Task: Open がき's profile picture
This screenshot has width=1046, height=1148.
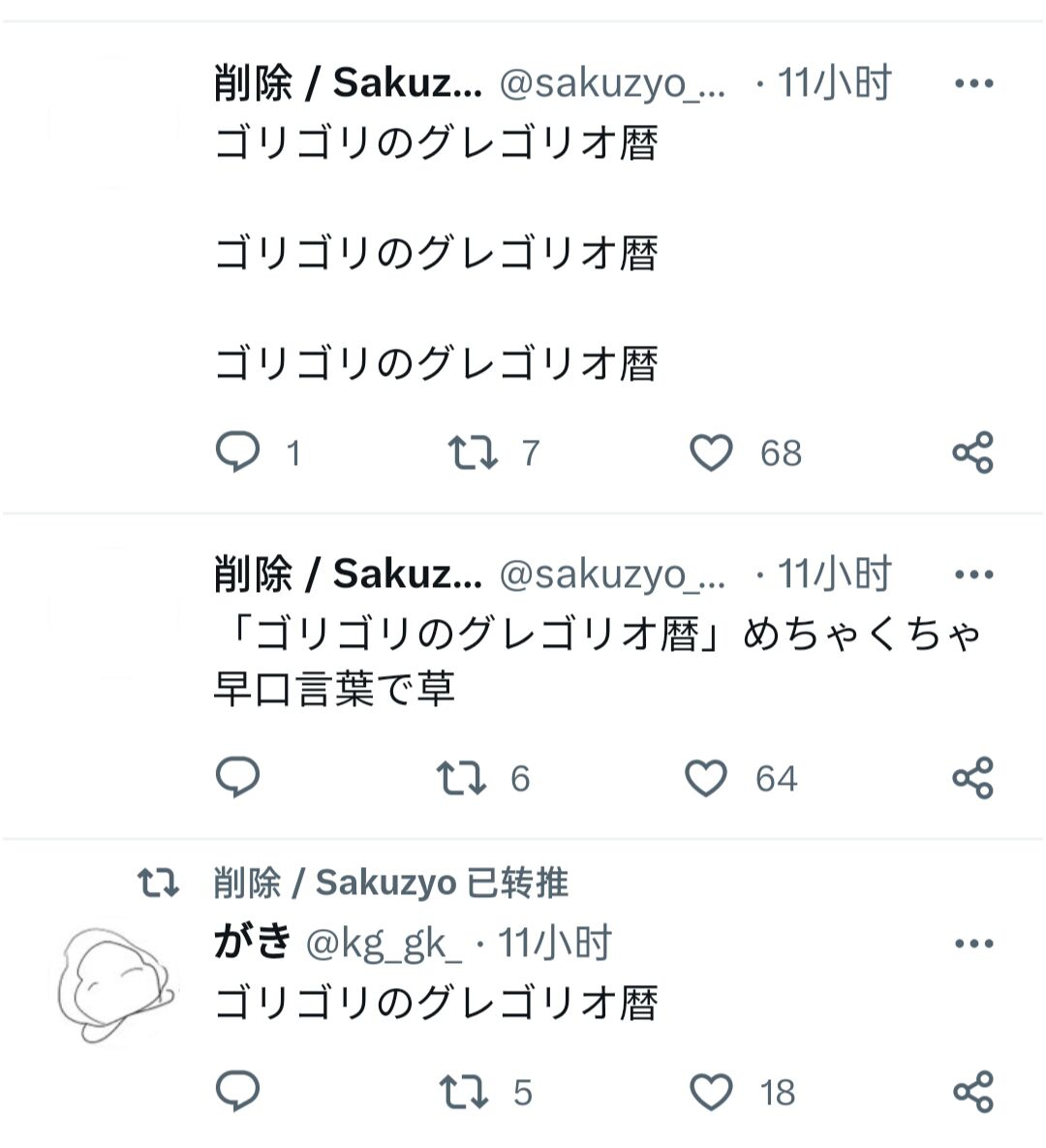Action: [x=114, y=983]
